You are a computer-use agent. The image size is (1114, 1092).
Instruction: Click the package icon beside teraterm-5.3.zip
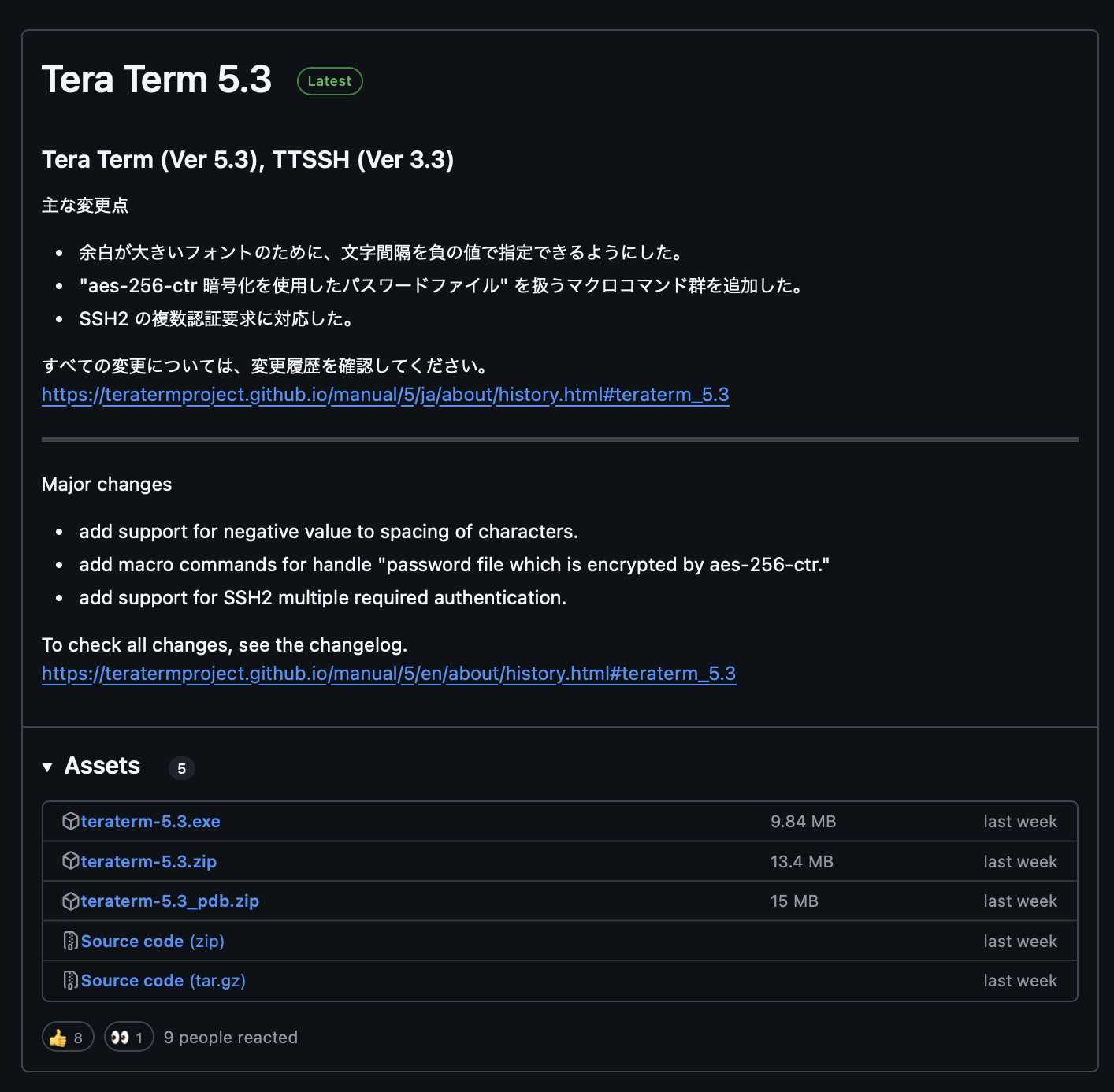coord(71,861)
